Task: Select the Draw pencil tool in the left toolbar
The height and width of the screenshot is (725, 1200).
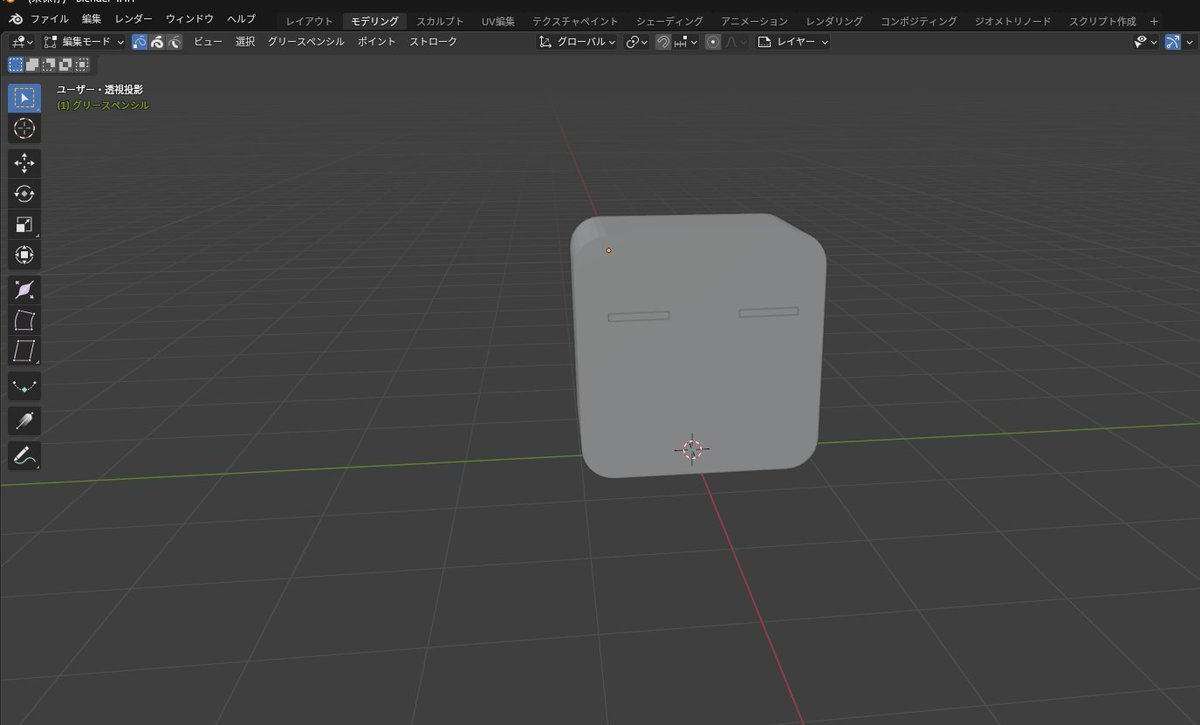Action: click(24, 456)
